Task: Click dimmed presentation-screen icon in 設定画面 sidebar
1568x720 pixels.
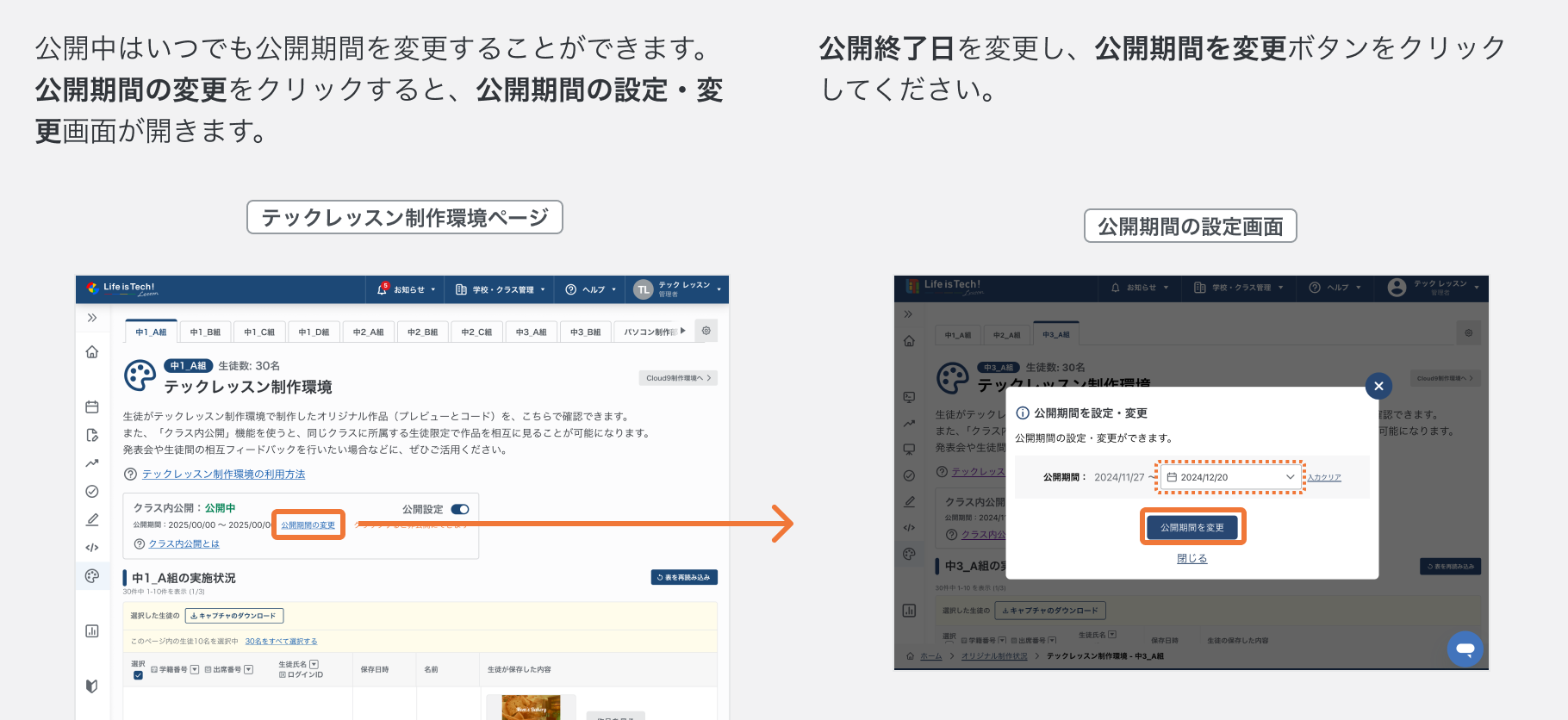Action: pyautogui.click(x=909, y=450)
